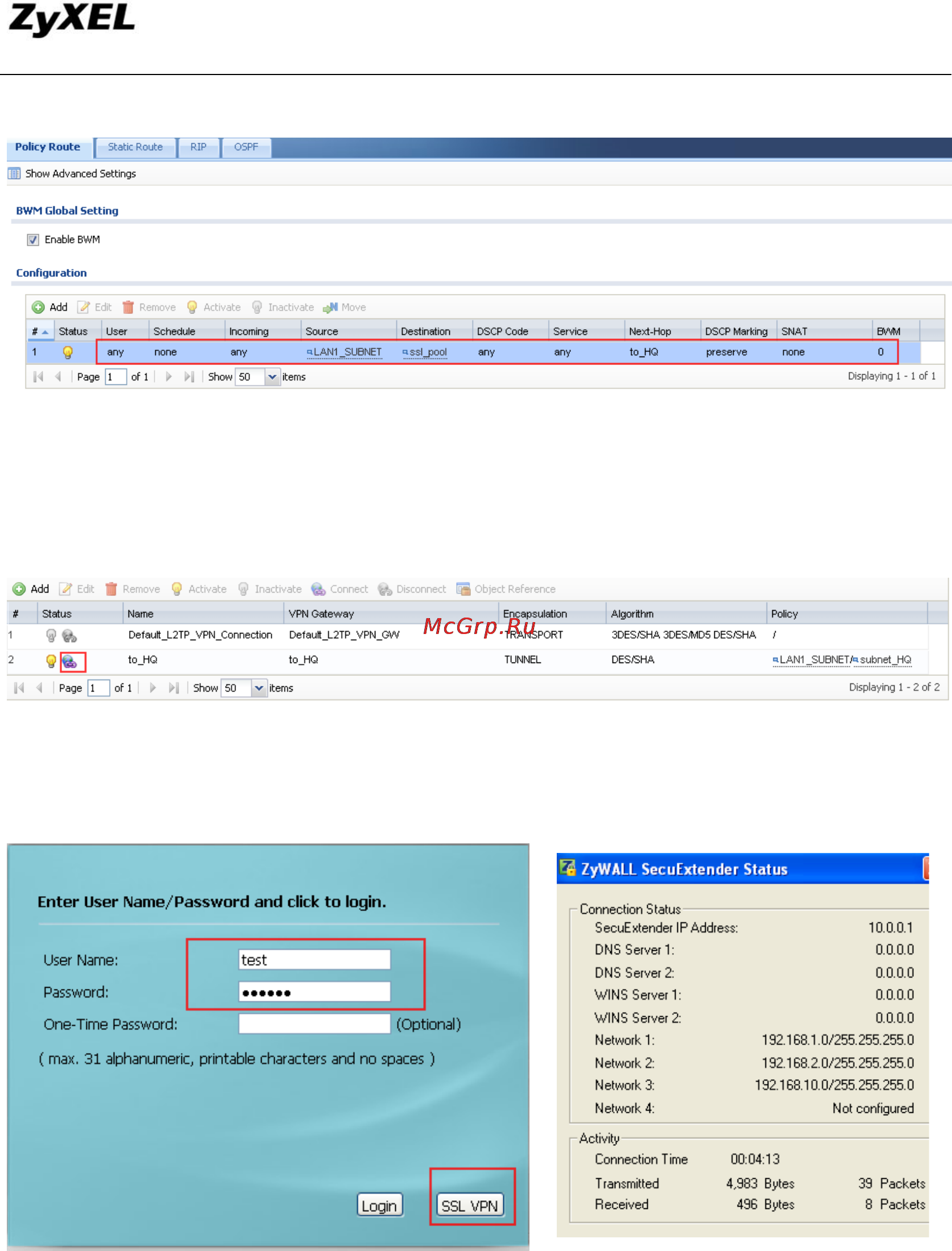This screenshot has height=1251, width=952.
Task: Click the Login button
Action: tap(380, 1206)
